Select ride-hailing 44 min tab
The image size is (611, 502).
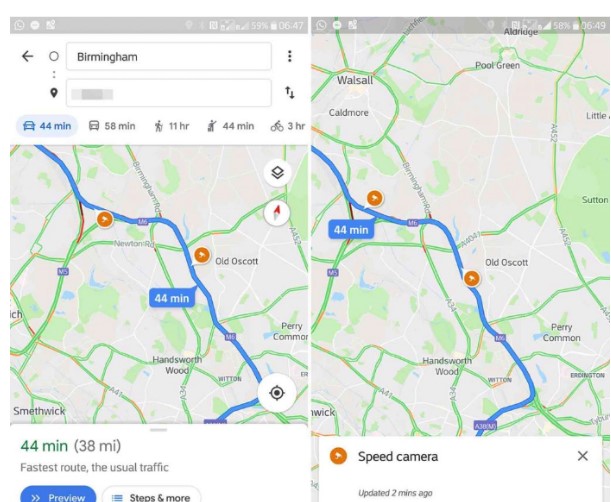pyautogui.click(x=231, y=127)
